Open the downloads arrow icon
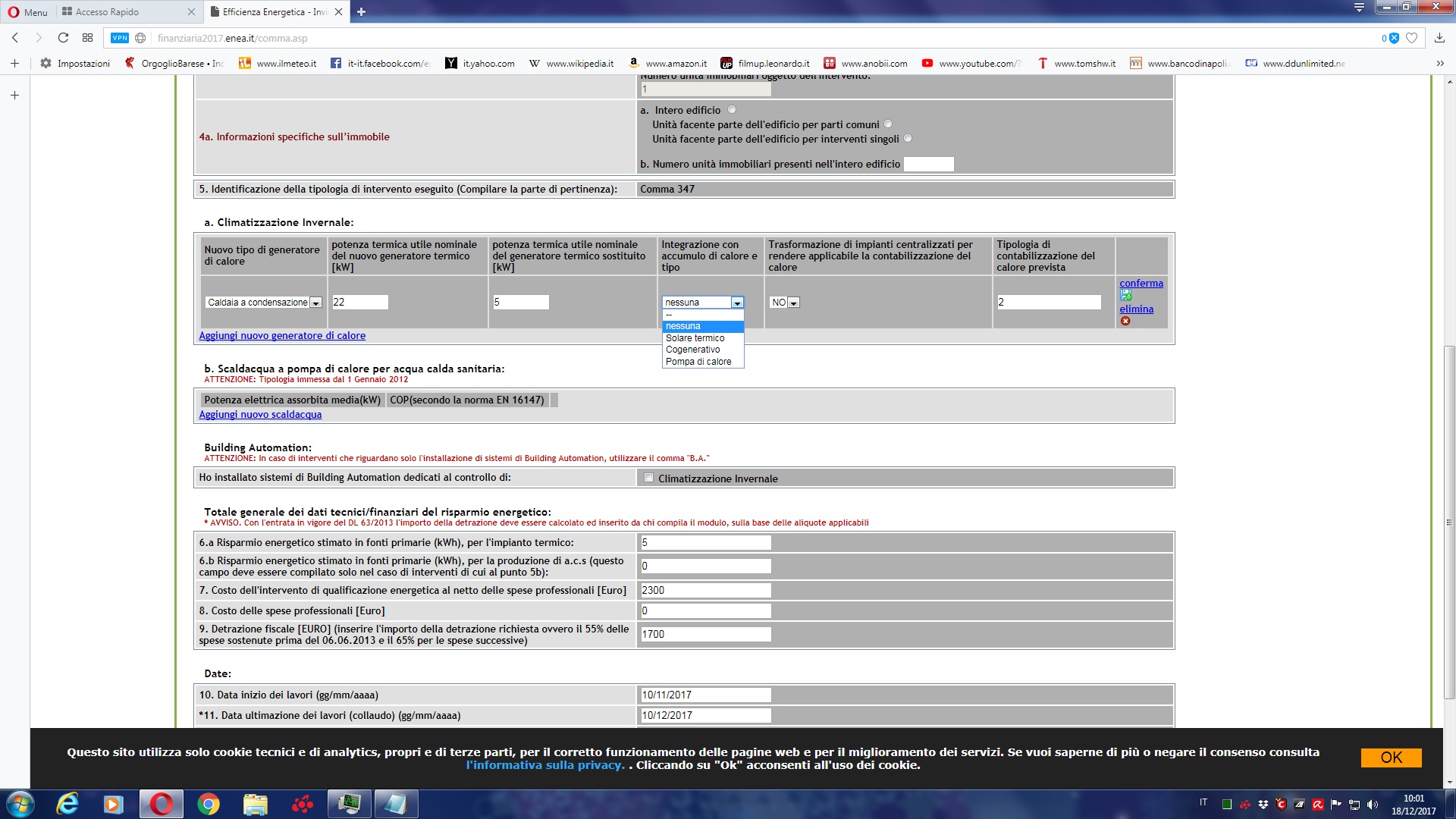Viewport: 1456px width, 819px height. pos(1439,38)
